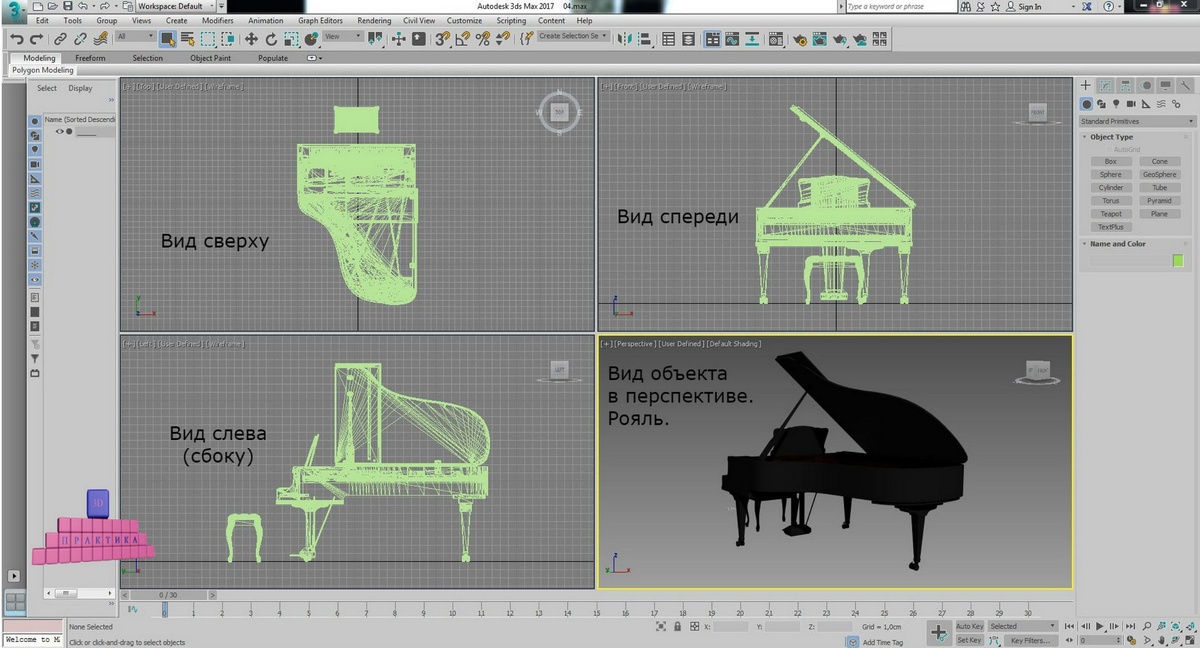Image resolution: width=1200 pixels, height=648 pixels.
Task: Click the Undo icon on the toolbar
Action: point(18,39)
